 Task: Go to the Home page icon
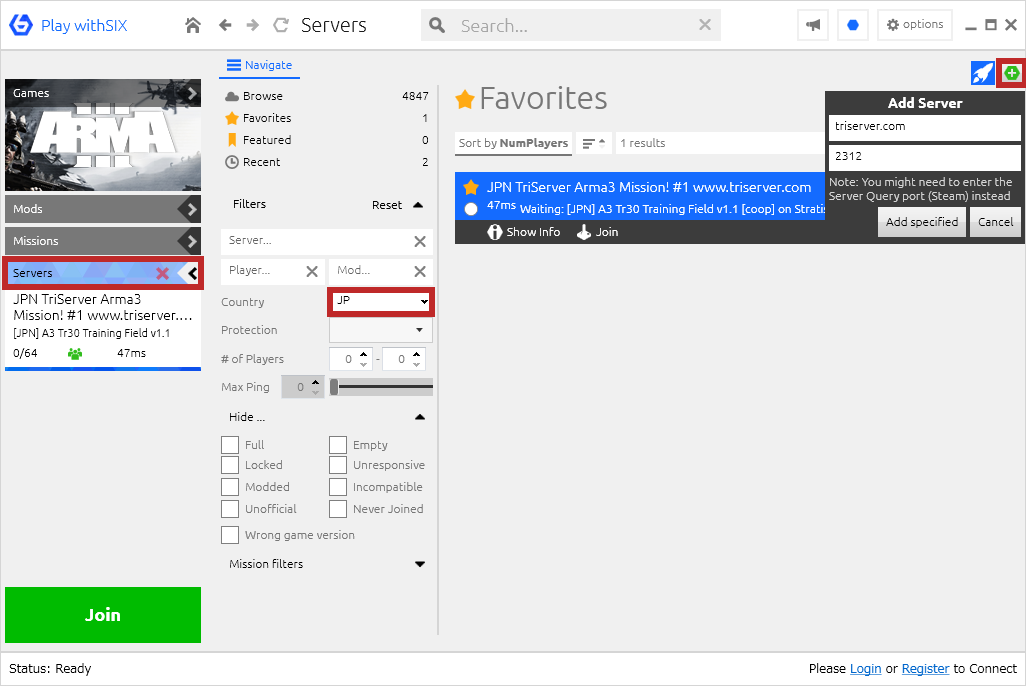point(192,26)
